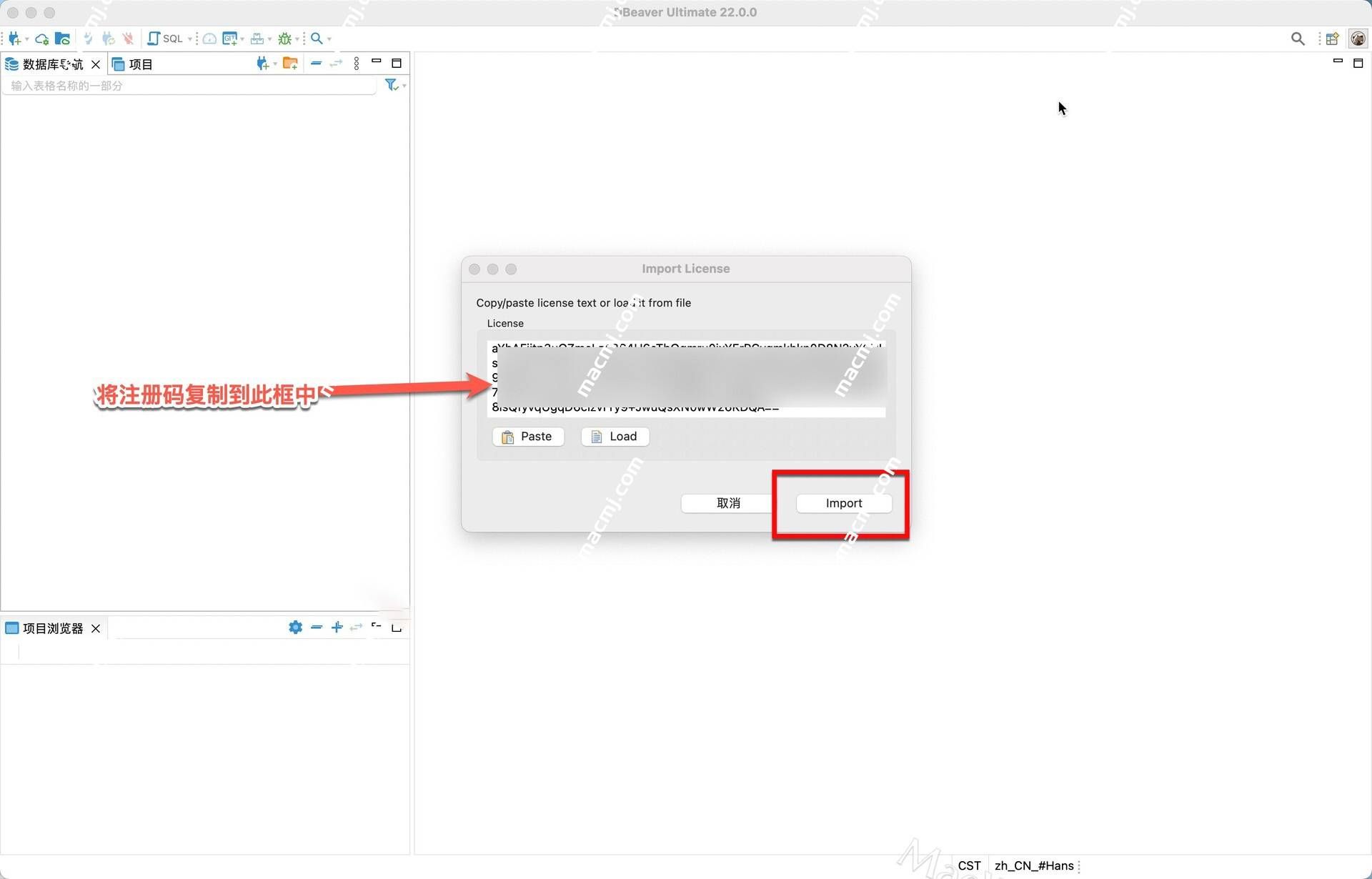
Task: Click the Reconnect plug icon in toolbar
Action: (x=109, y=39)
